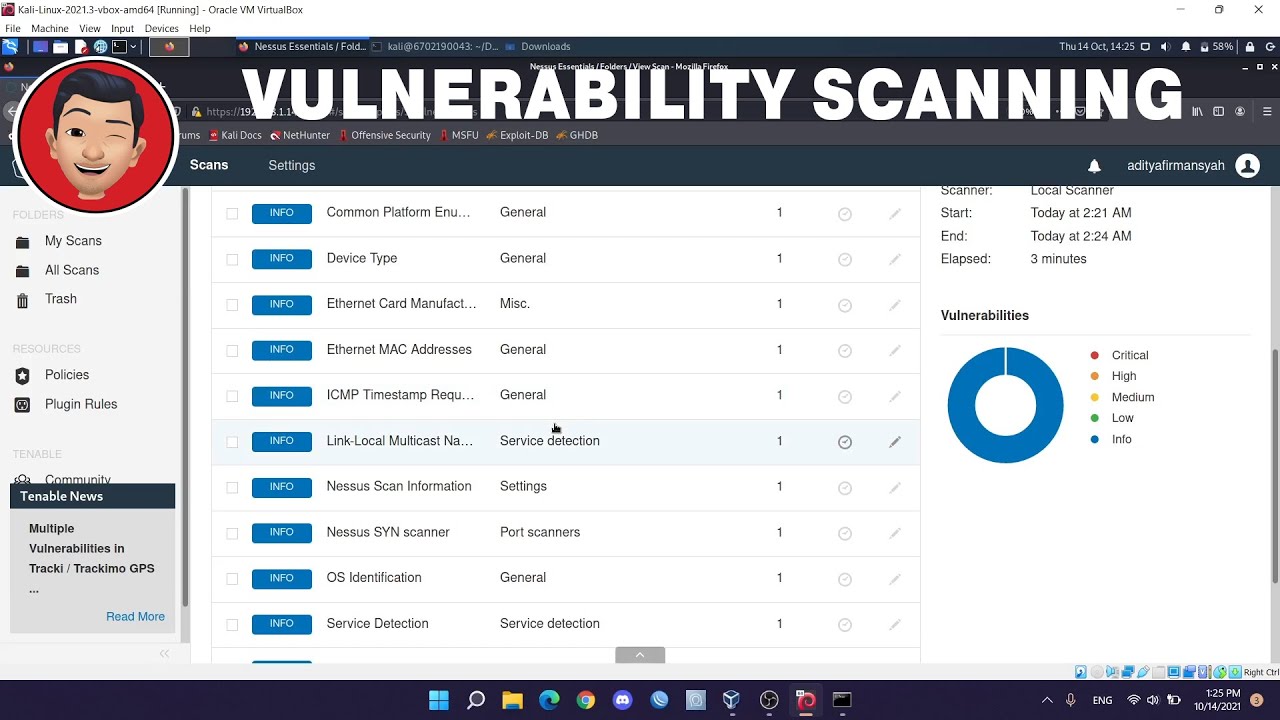Image resolution: width=1280 pixels, height=720 pixels.
Task: Open the Settings tab in Nessus
Action: point(292,166)
